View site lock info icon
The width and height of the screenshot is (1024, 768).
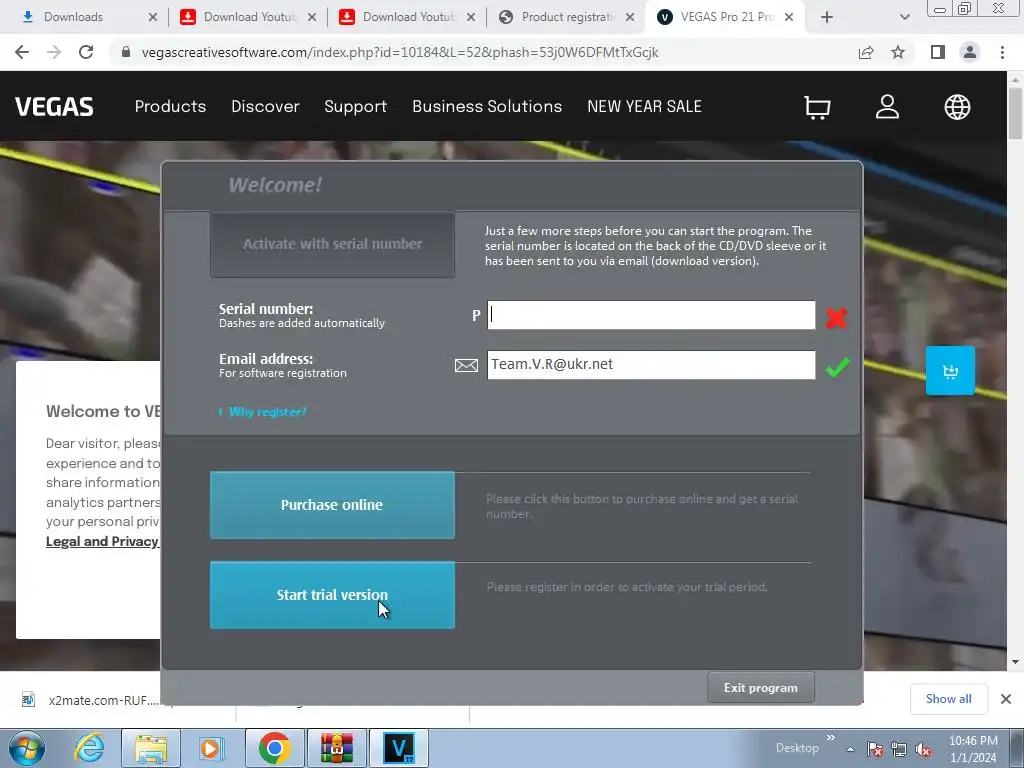(x=126, y=52)
